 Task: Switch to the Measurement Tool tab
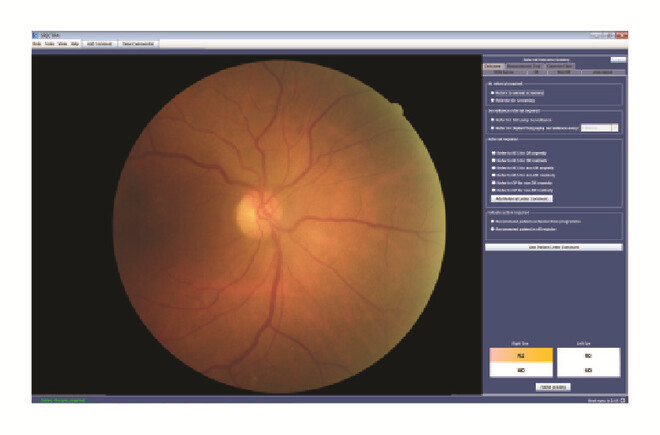click(524, 66)
